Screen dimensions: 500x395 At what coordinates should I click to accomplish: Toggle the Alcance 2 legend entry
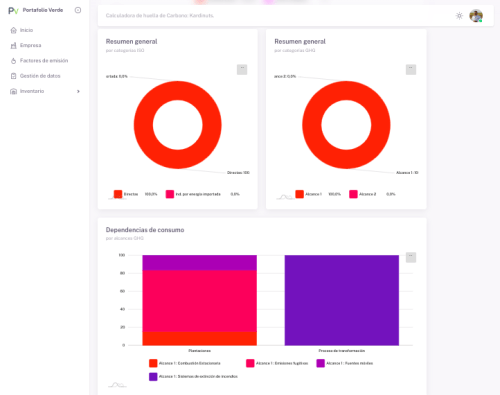(x=363, y=194)
